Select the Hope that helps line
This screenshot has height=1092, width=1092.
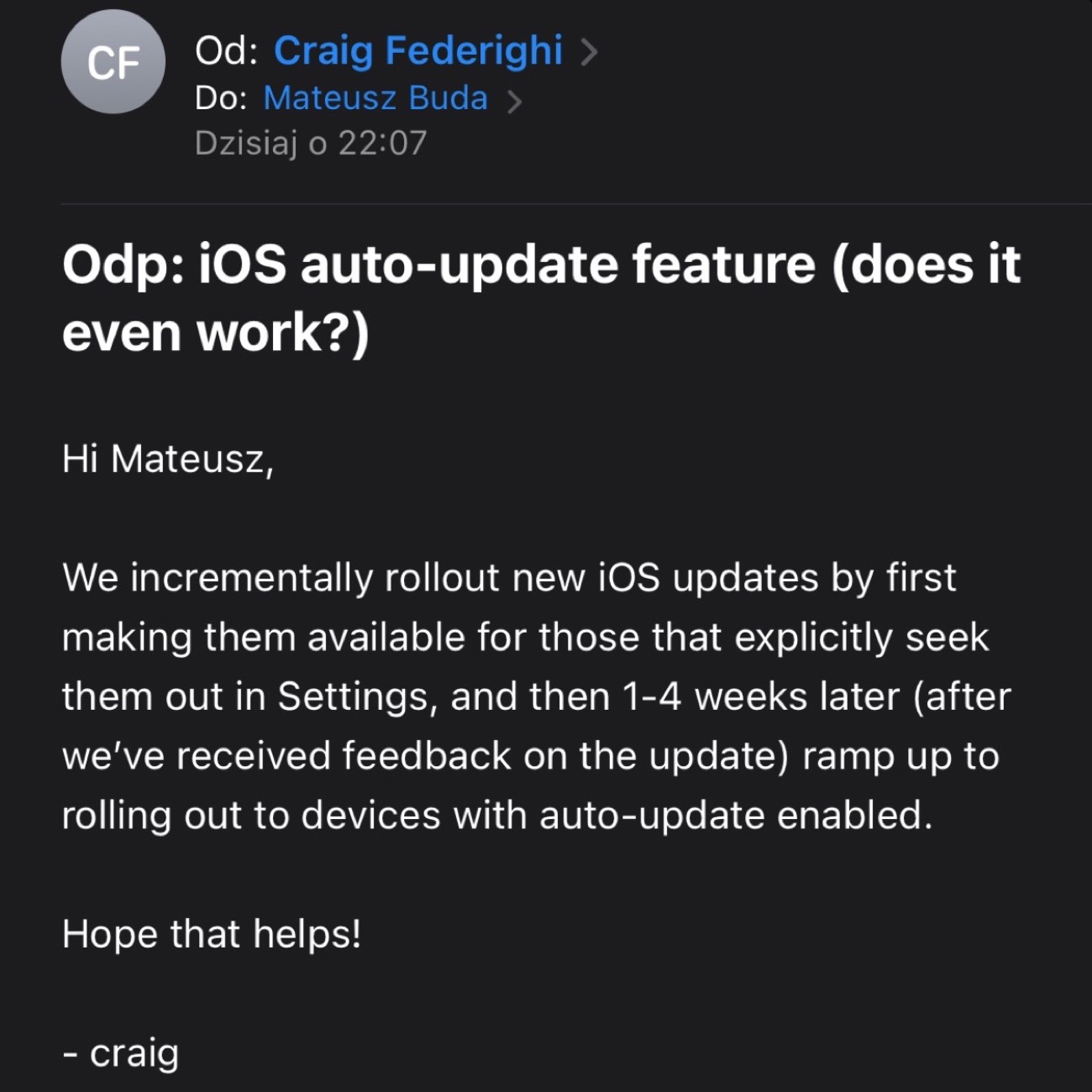pos(212,932)
